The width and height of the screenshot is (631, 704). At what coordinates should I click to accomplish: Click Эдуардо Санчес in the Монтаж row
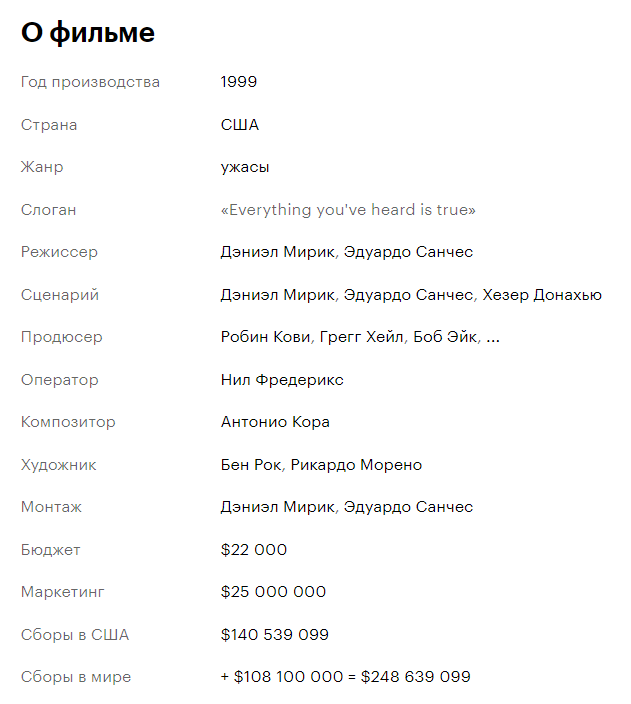(x=408, y=507)
